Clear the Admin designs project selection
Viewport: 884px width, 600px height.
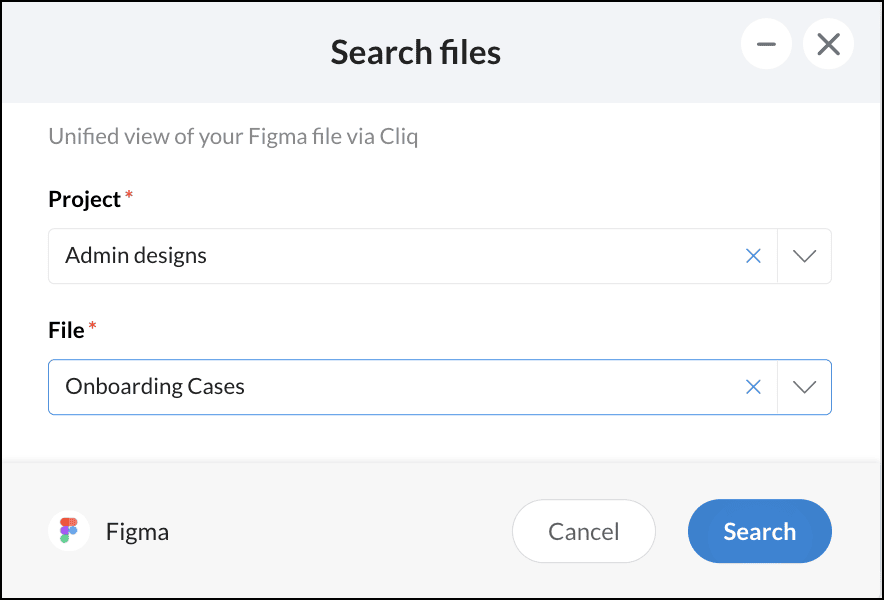coord(754,256)
